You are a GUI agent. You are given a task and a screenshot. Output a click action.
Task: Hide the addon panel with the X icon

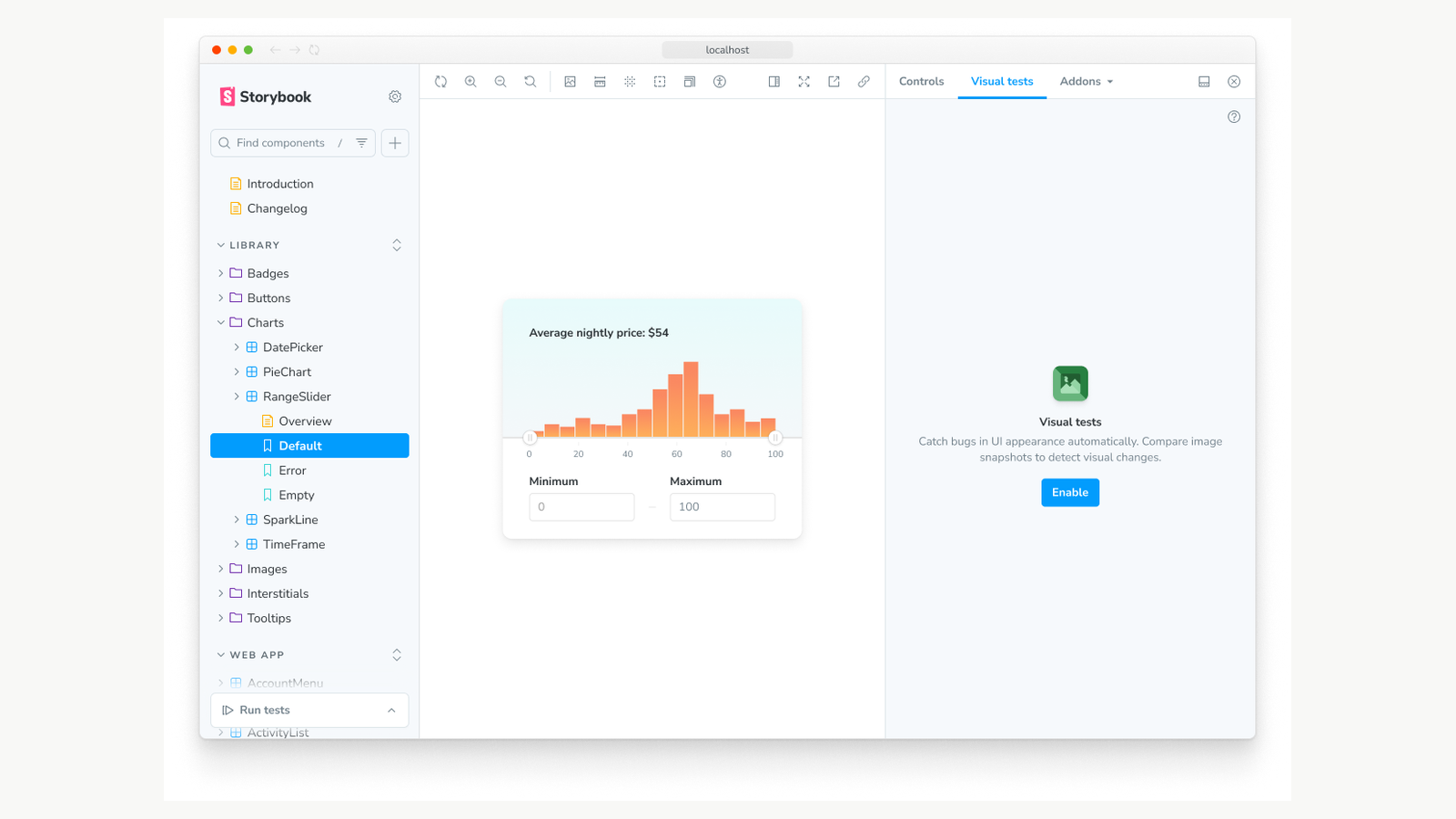pos(1234,82)
